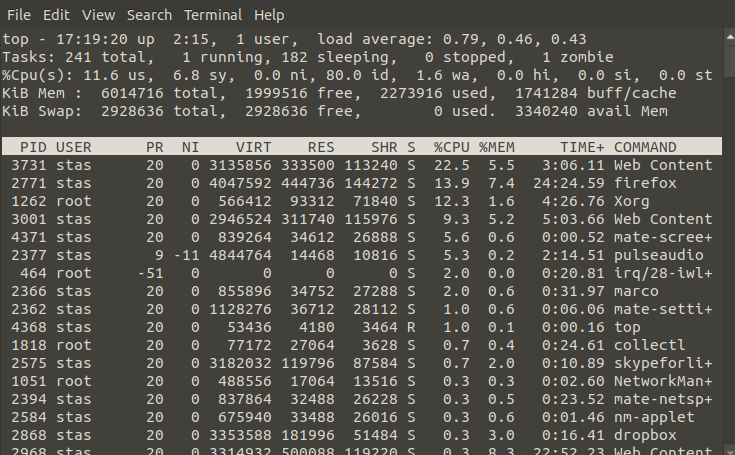Click the Tasks: 241 total text

click(x=78, y=57)
